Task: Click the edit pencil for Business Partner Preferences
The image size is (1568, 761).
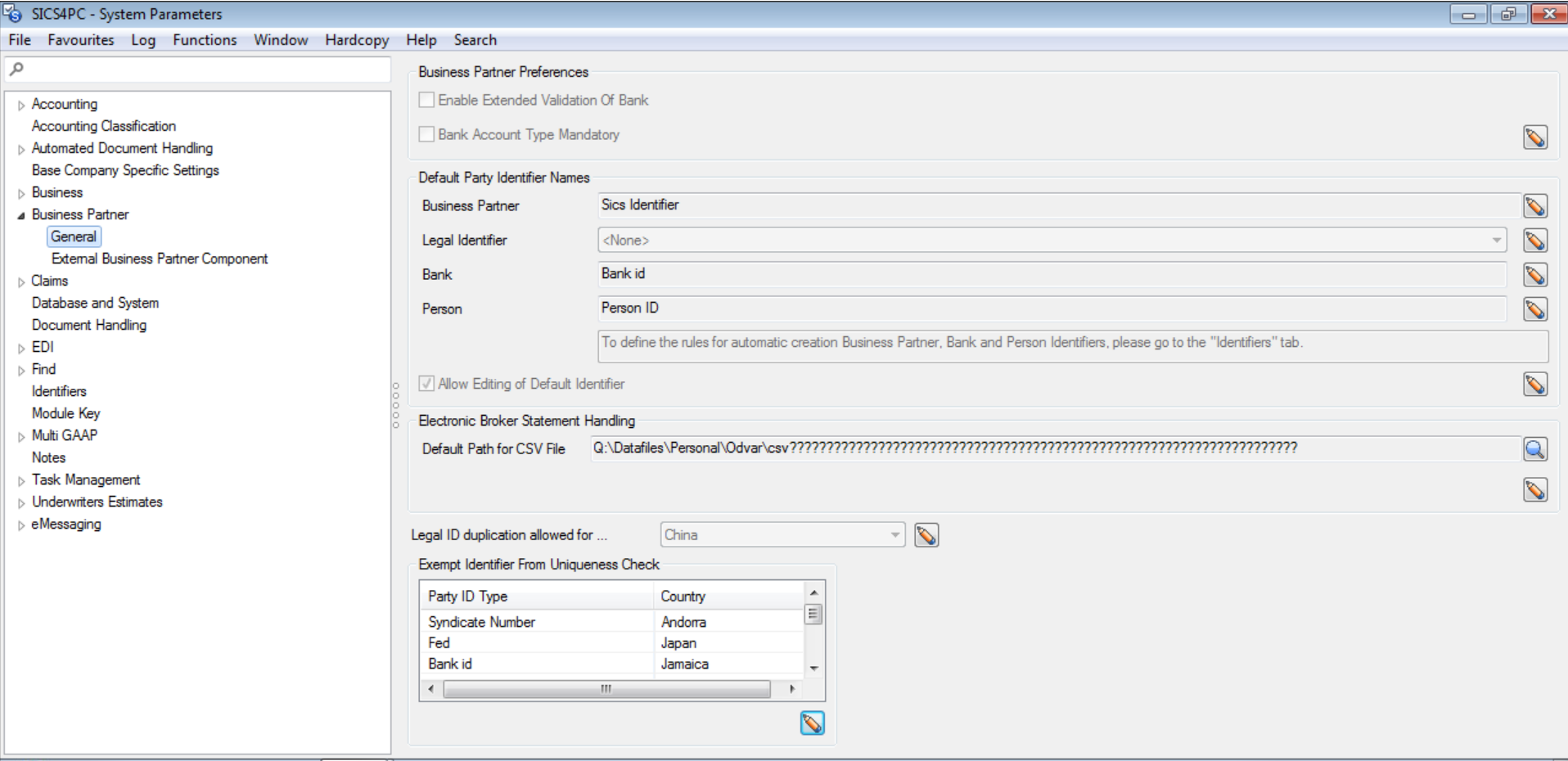Action: (x=1534, y=137)
